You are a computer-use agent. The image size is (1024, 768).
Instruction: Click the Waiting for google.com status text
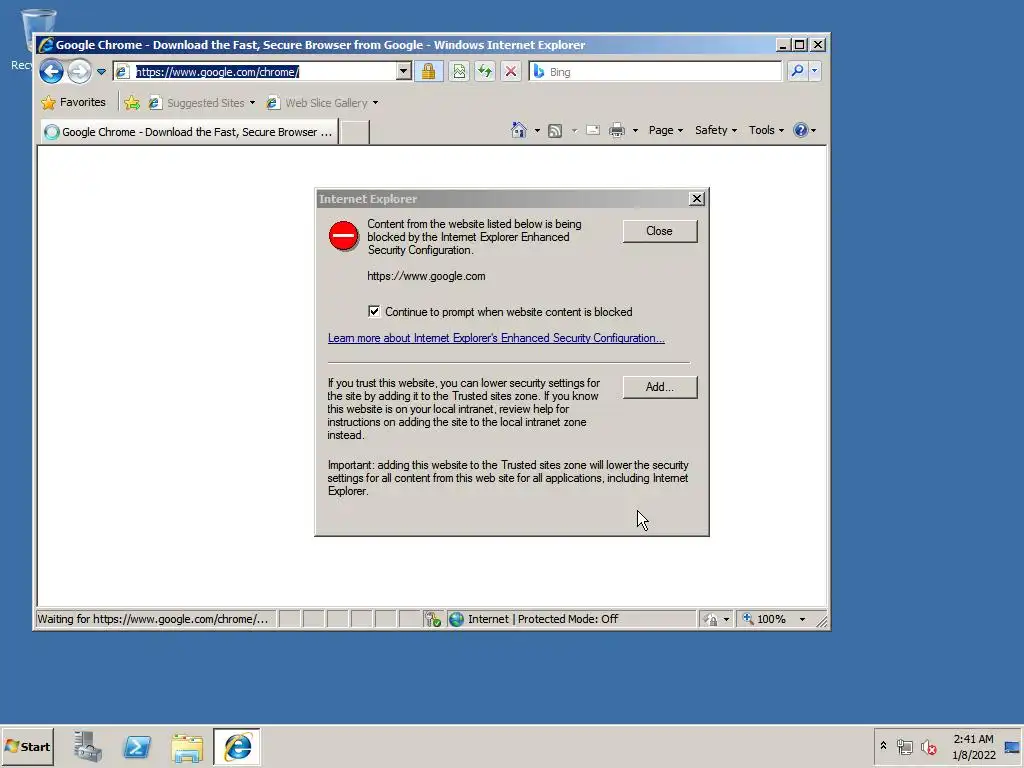pos(153,619)
